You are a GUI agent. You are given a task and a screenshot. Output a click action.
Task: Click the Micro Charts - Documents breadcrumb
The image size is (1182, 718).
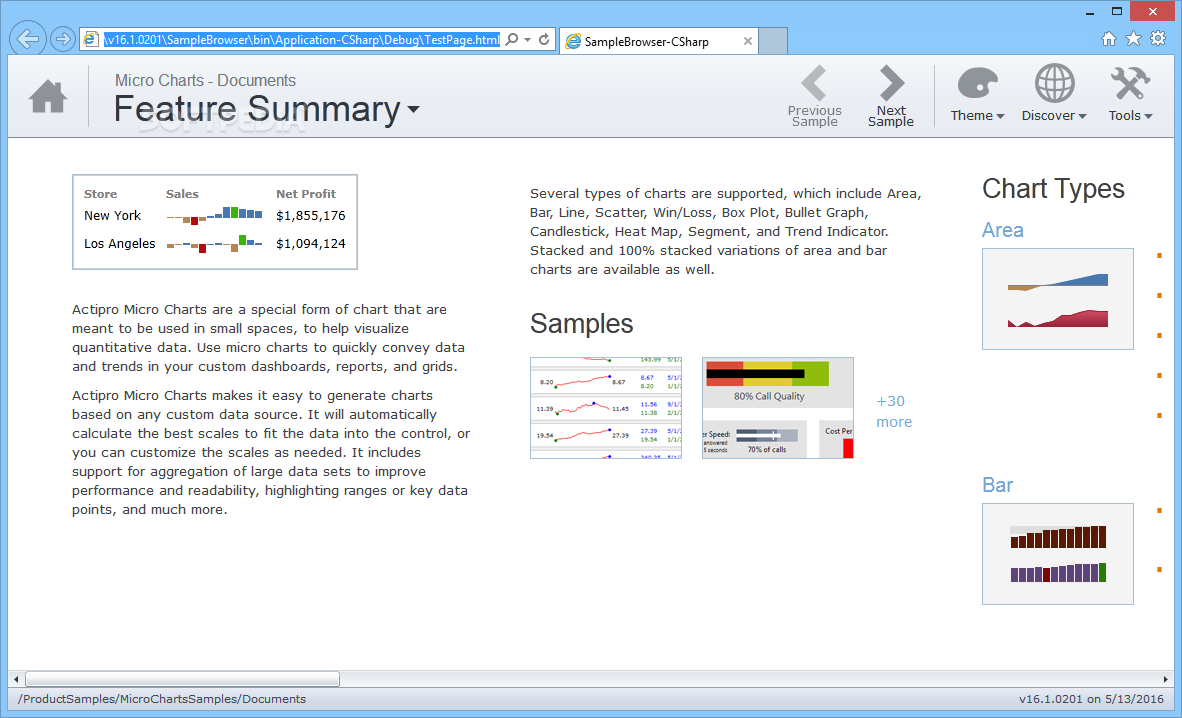[205, 80]
